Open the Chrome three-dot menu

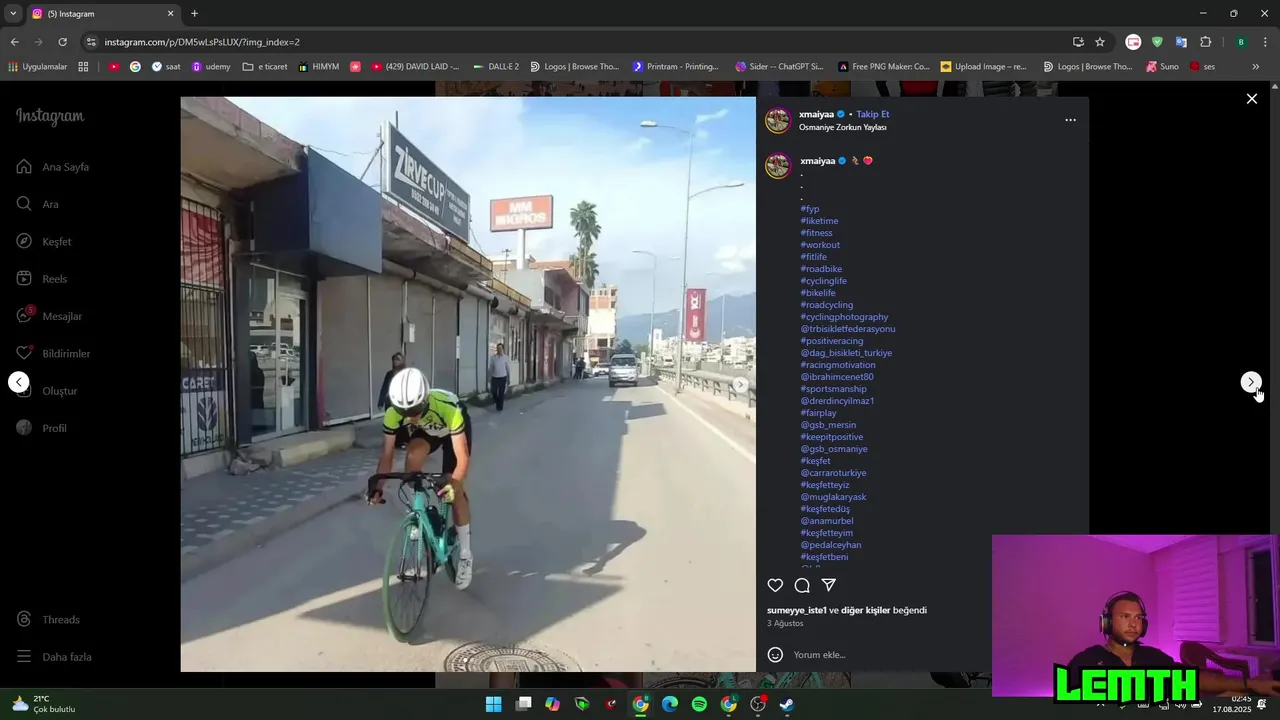click(x=1265, y=42)
